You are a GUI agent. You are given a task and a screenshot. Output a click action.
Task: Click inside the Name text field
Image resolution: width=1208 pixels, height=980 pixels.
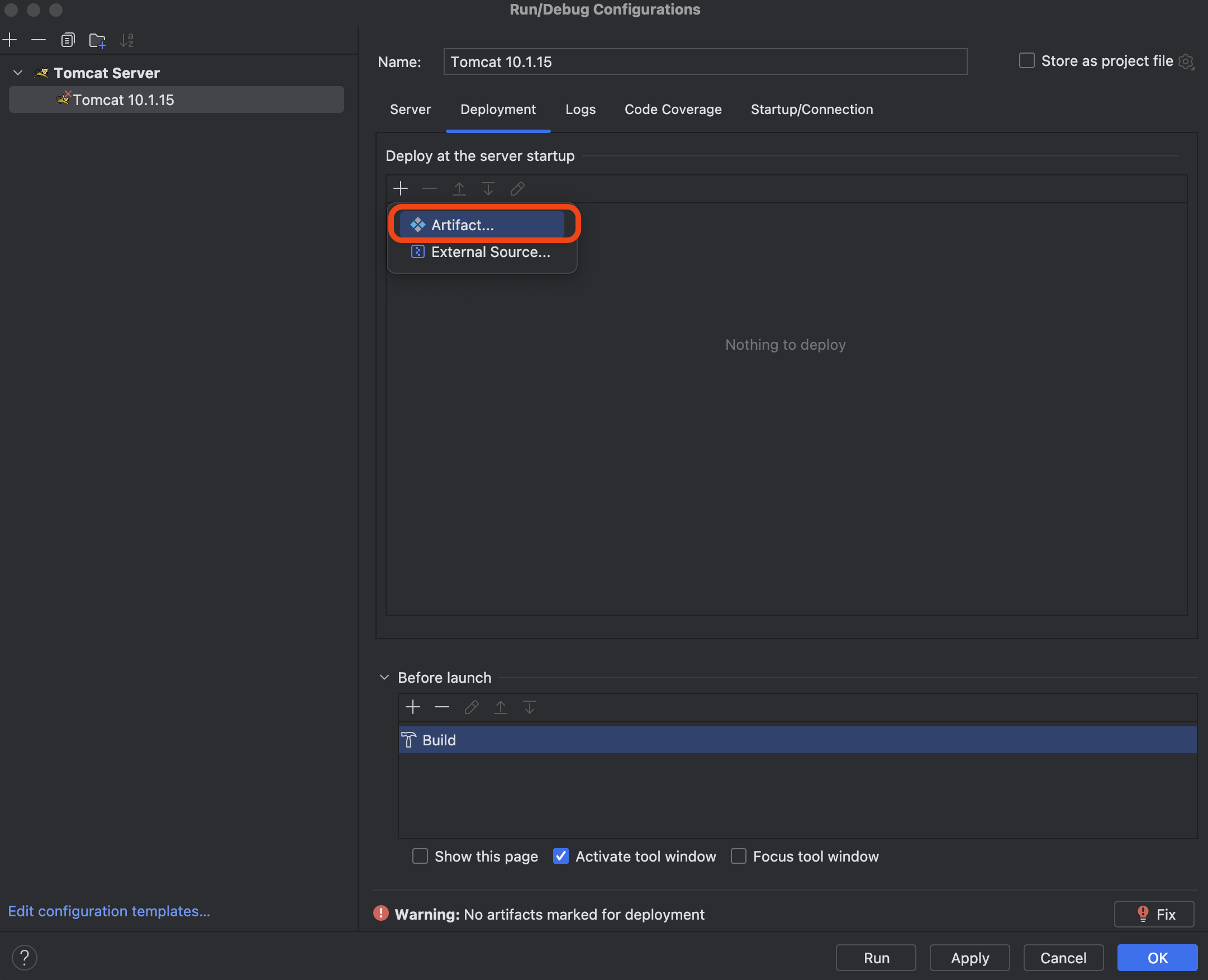click(x=705, y=61)
